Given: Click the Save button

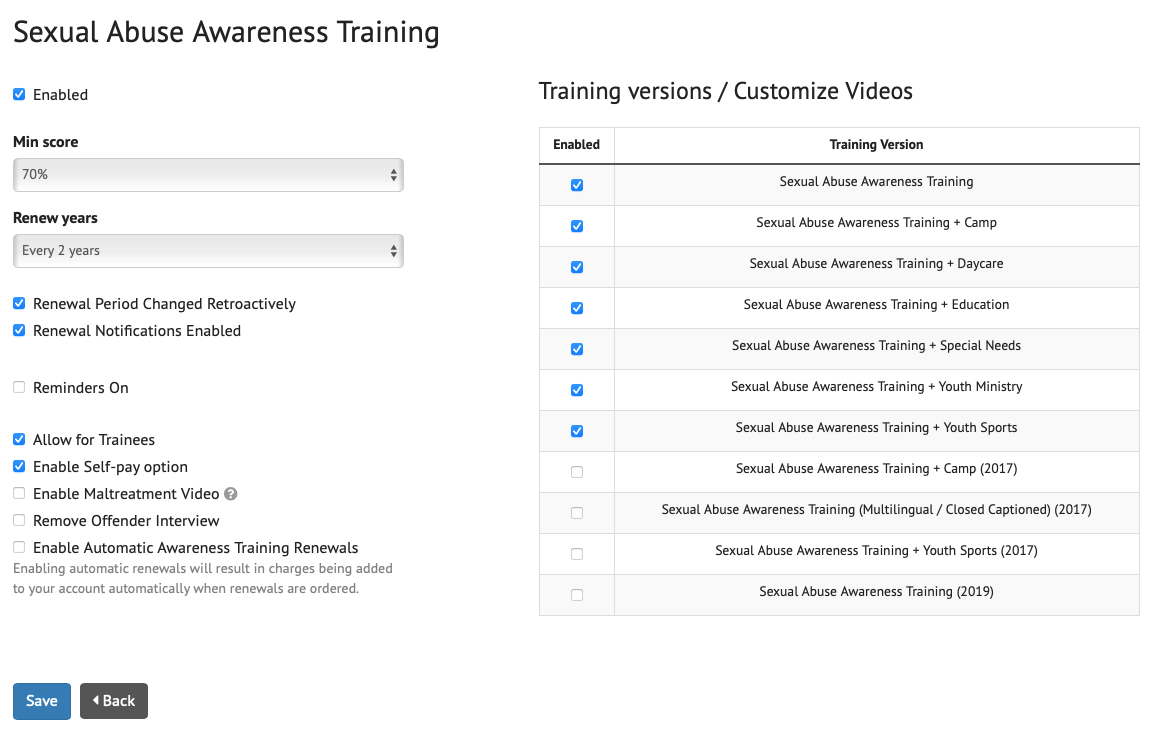Looking at the screenshot, I should pos(41,701).
